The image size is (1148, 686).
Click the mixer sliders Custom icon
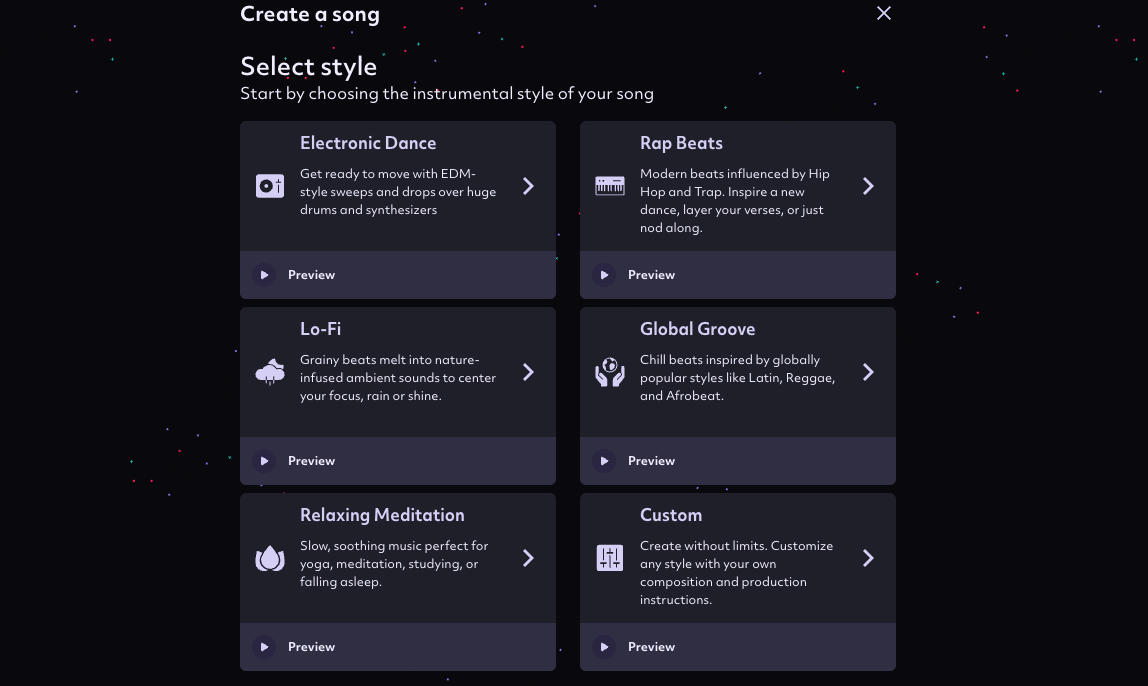tap(610, 558)
